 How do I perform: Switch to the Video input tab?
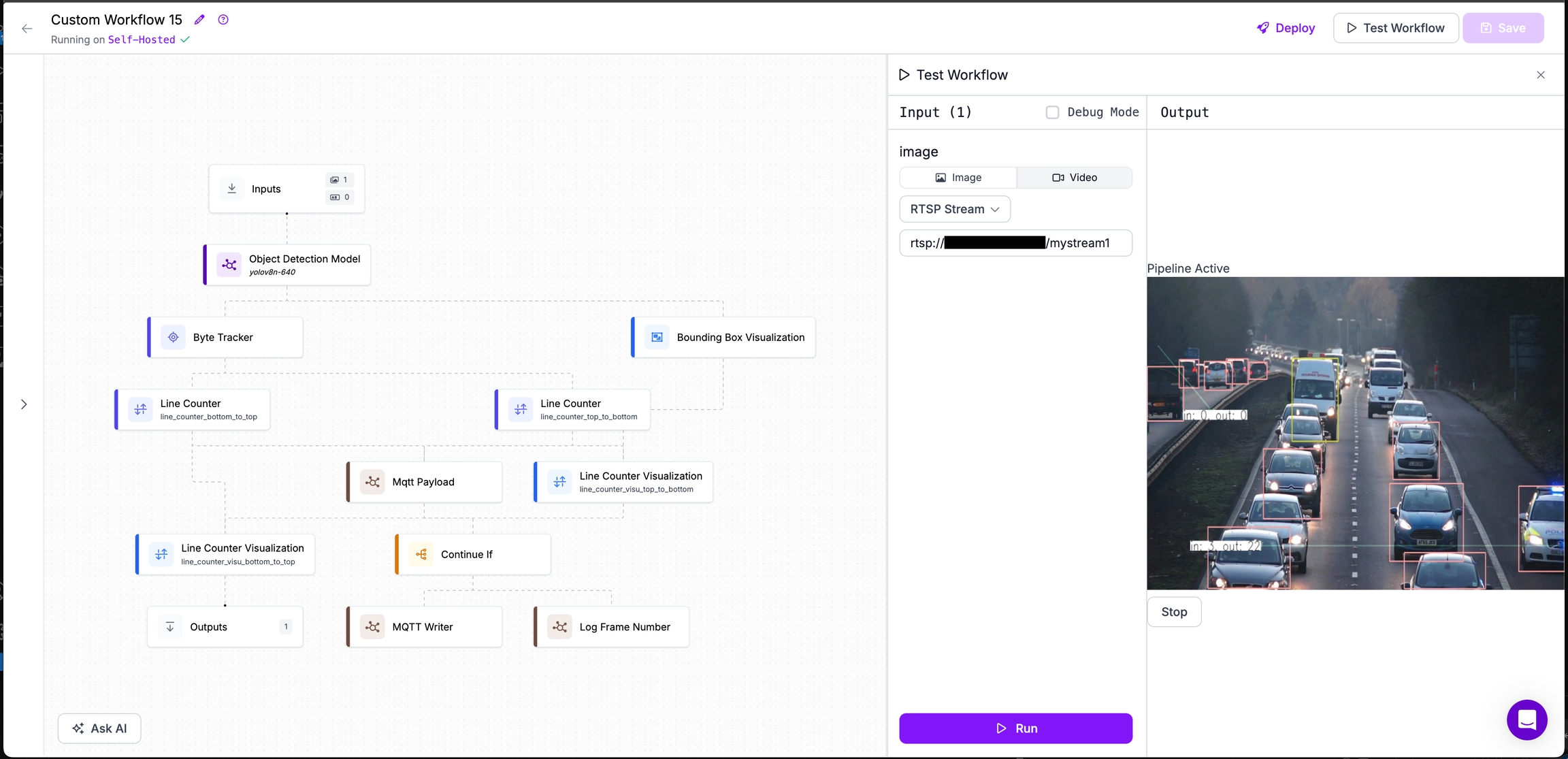(x=1075, y=178)
